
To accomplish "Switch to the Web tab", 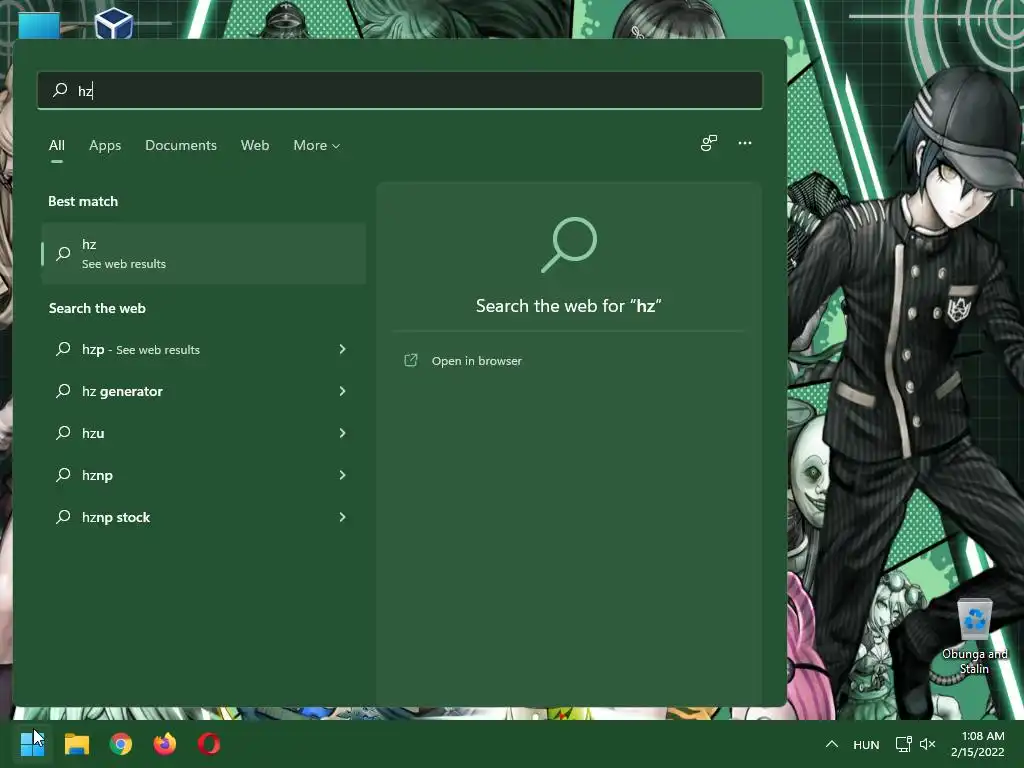I will coord(255,145).
